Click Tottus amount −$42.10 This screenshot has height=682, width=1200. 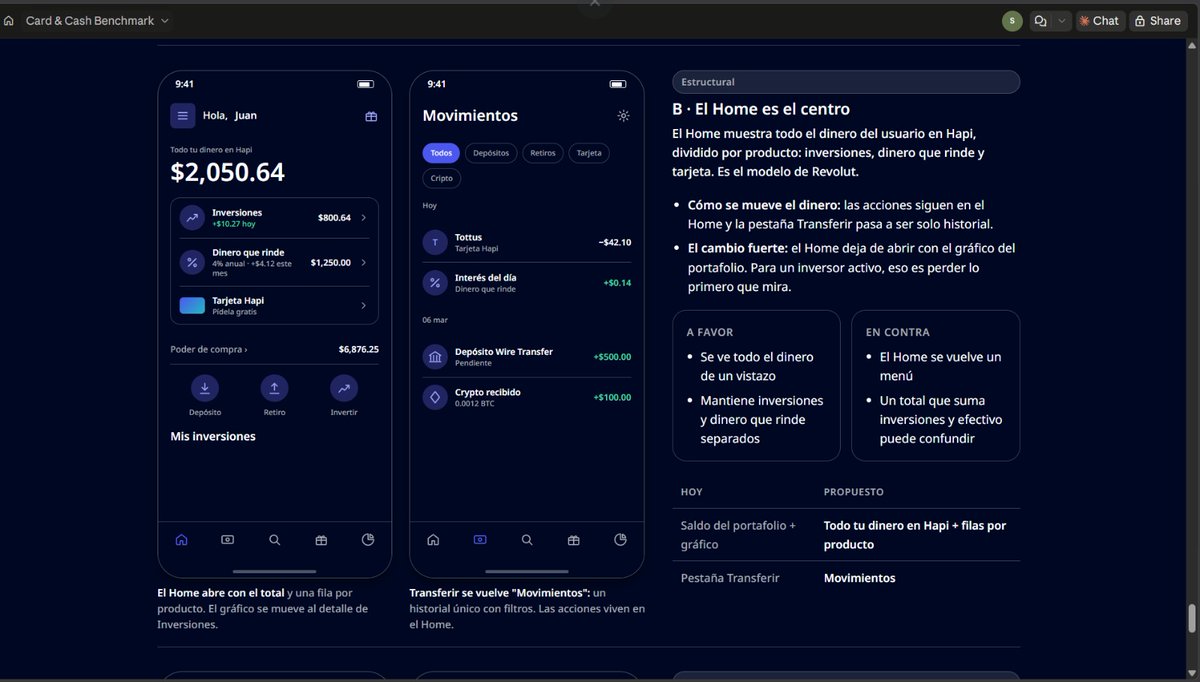click(615, 242)
